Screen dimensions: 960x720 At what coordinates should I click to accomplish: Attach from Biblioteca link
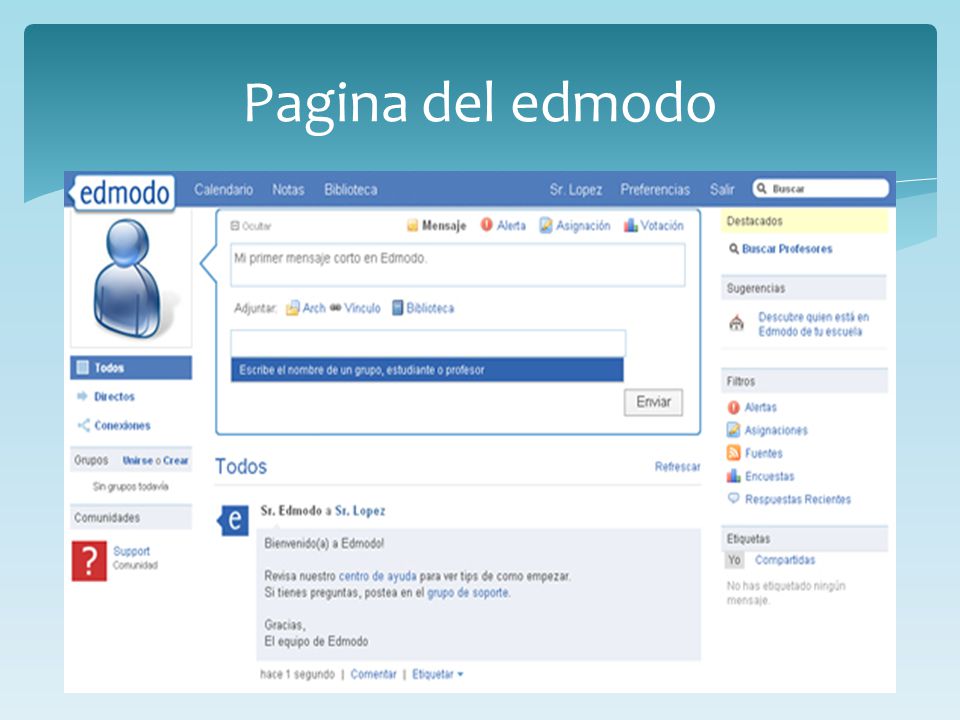click(x=430, y=308)
